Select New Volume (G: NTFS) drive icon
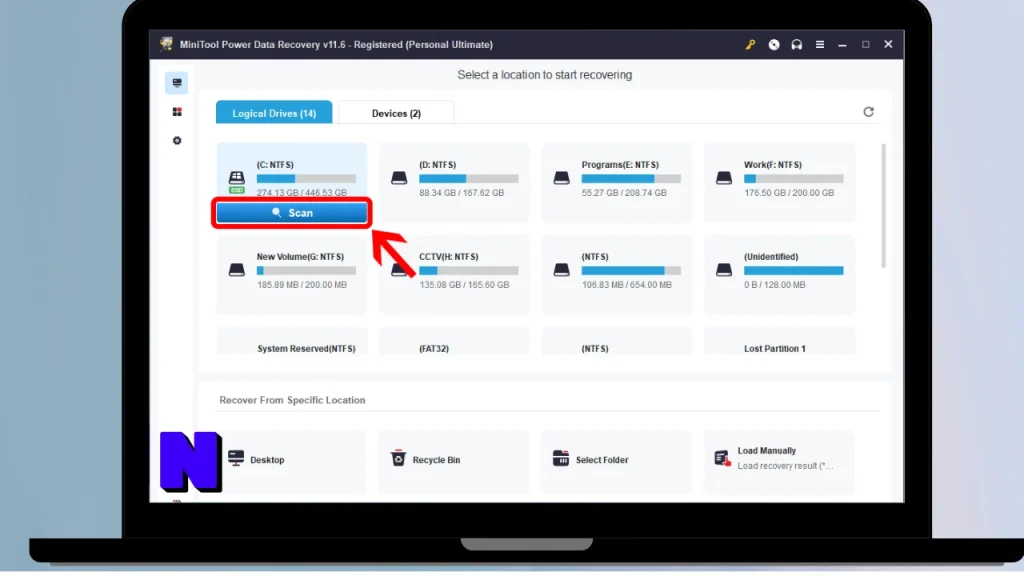 point(236,270)
